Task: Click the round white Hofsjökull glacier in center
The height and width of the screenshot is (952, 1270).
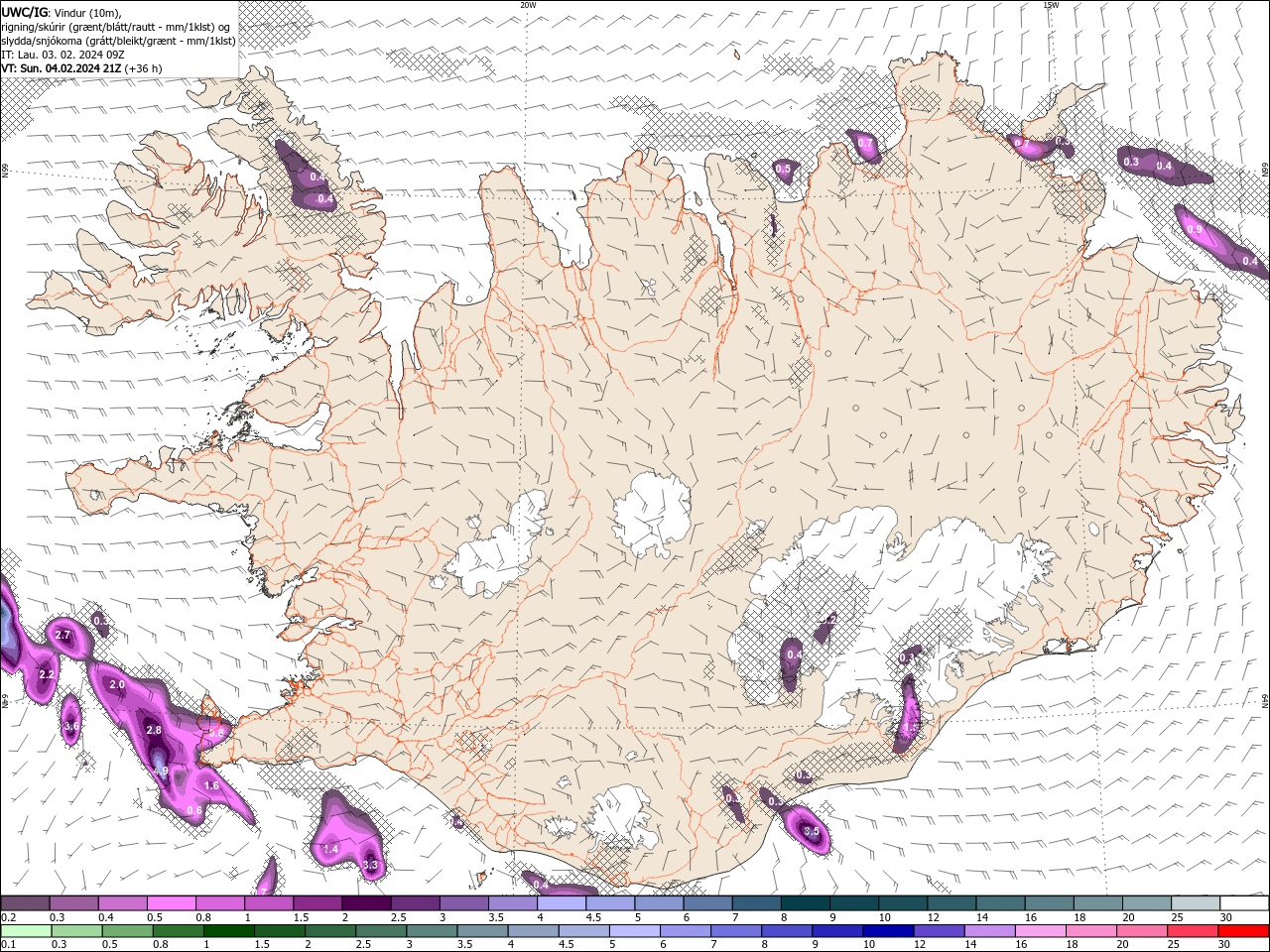Action: point(652,515)
